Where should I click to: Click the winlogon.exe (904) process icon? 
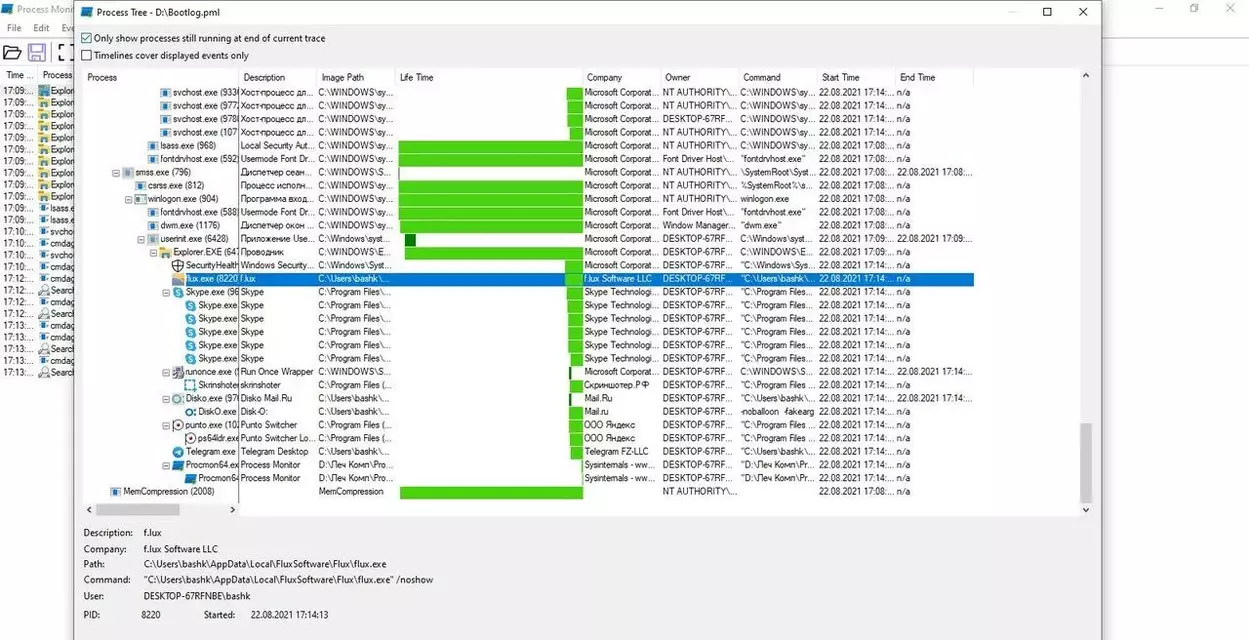[140, 199]
